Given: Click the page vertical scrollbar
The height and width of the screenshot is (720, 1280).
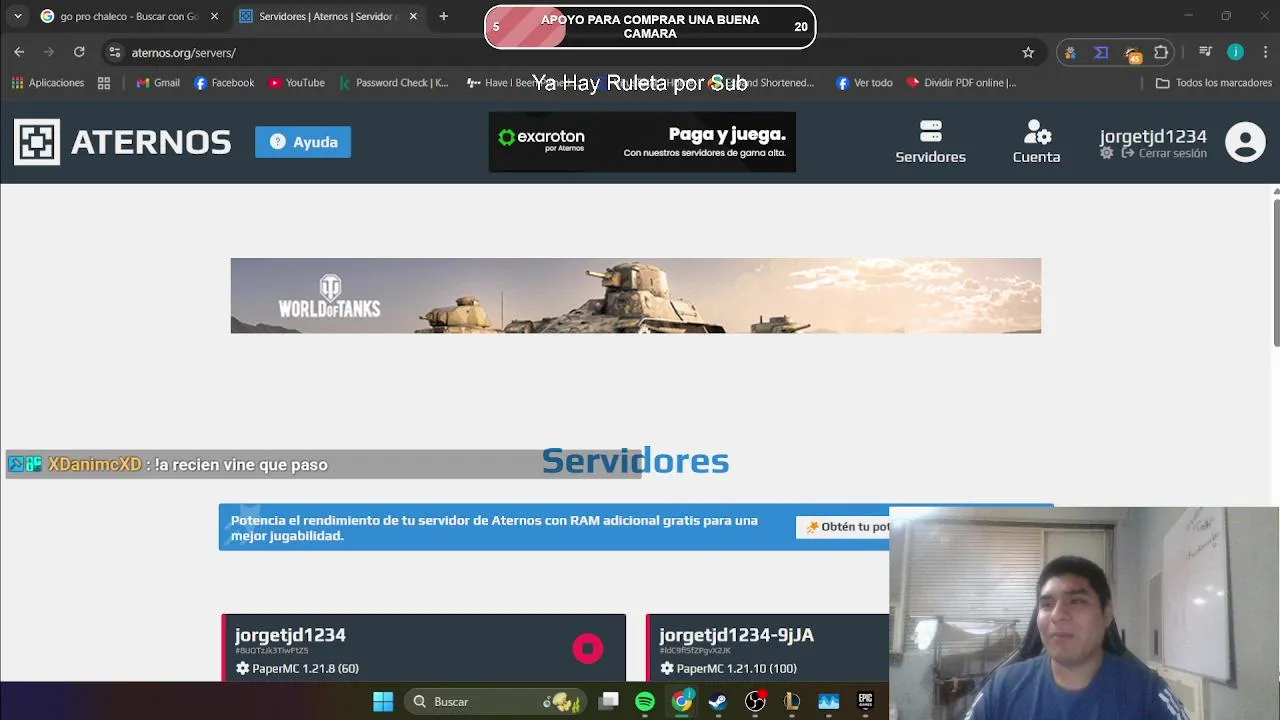Looking at the screenshot, I should 1276,272.
